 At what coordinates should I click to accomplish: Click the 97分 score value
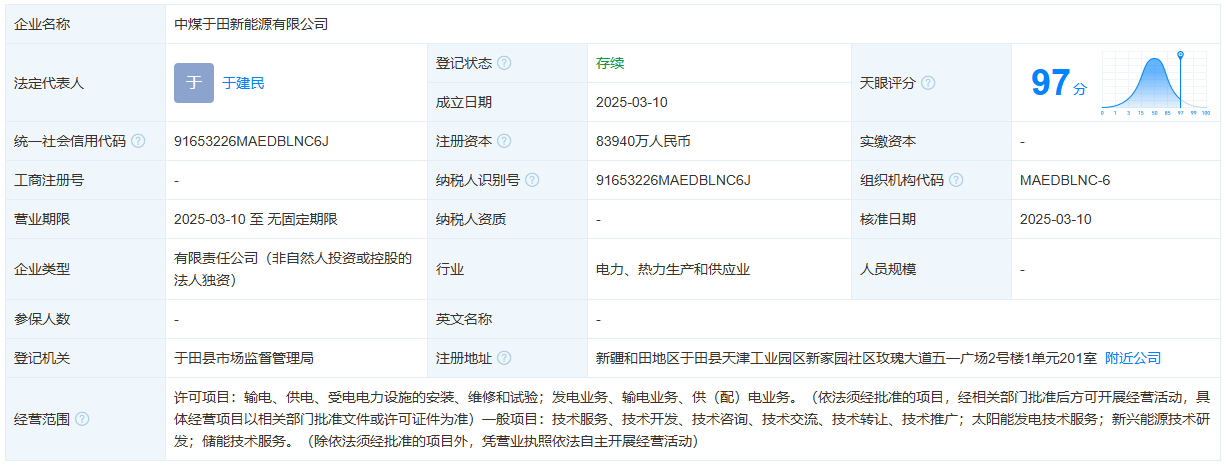pos(1058,84)
